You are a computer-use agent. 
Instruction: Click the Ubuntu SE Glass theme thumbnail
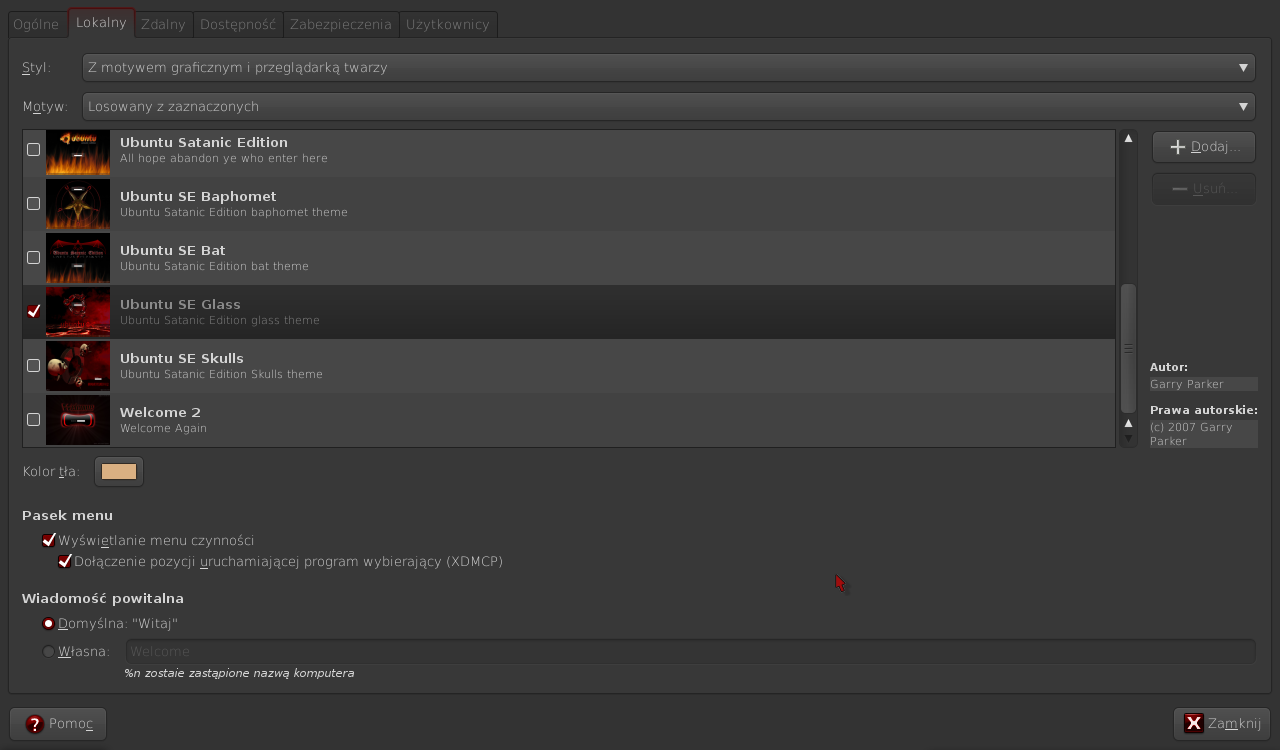(78, 312)
